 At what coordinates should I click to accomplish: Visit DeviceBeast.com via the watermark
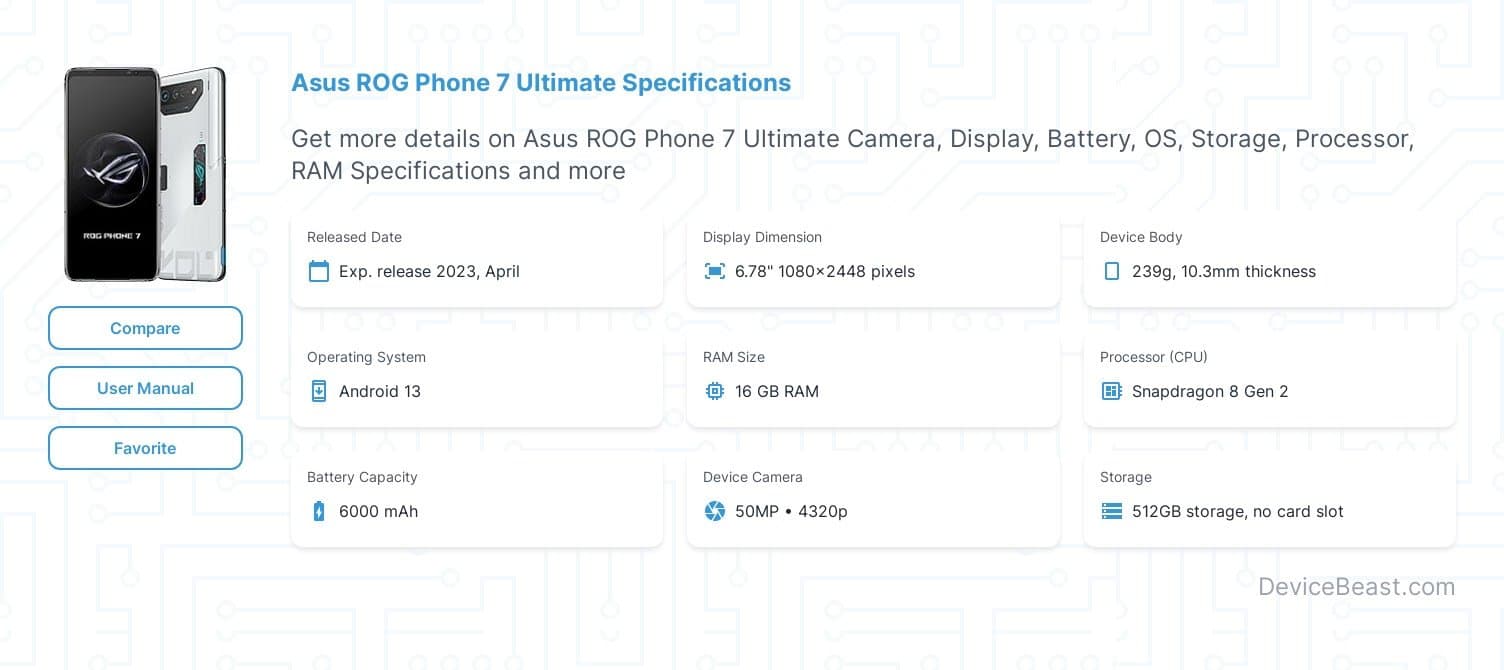[x=1357, y=587]
